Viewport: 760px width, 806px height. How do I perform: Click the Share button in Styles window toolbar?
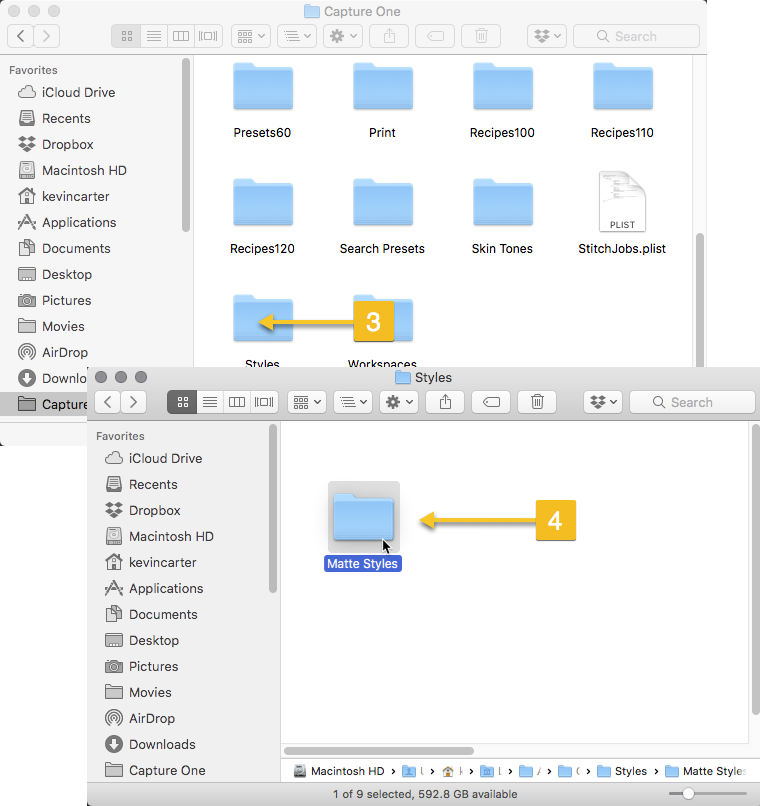443,402
